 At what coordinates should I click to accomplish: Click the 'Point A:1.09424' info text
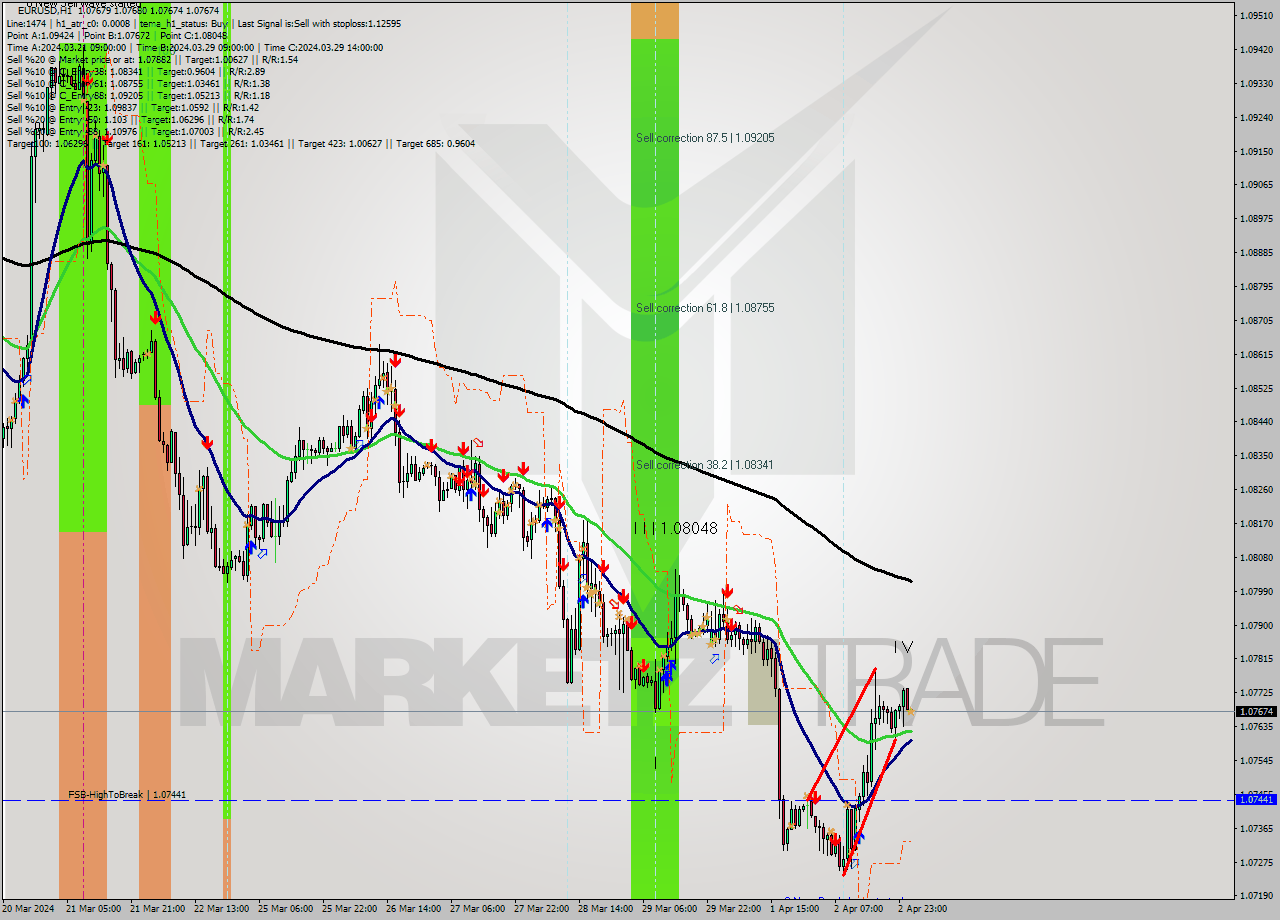pyautogui.click(x=40, y=35)
